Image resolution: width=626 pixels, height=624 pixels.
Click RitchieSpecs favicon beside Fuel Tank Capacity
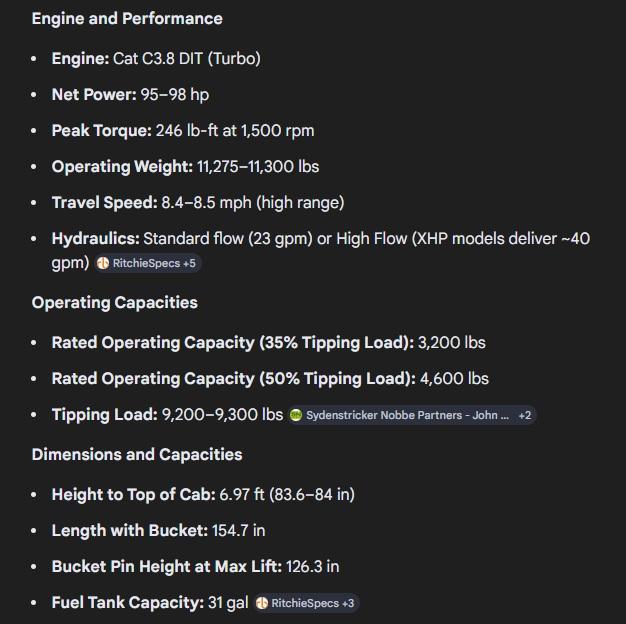(262, 604)
